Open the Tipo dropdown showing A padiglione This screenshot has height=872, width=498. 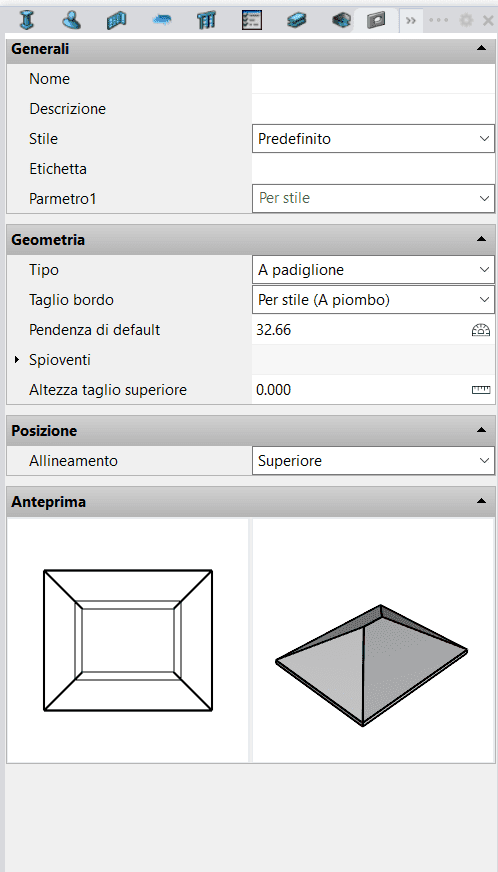tap(373, 270)
